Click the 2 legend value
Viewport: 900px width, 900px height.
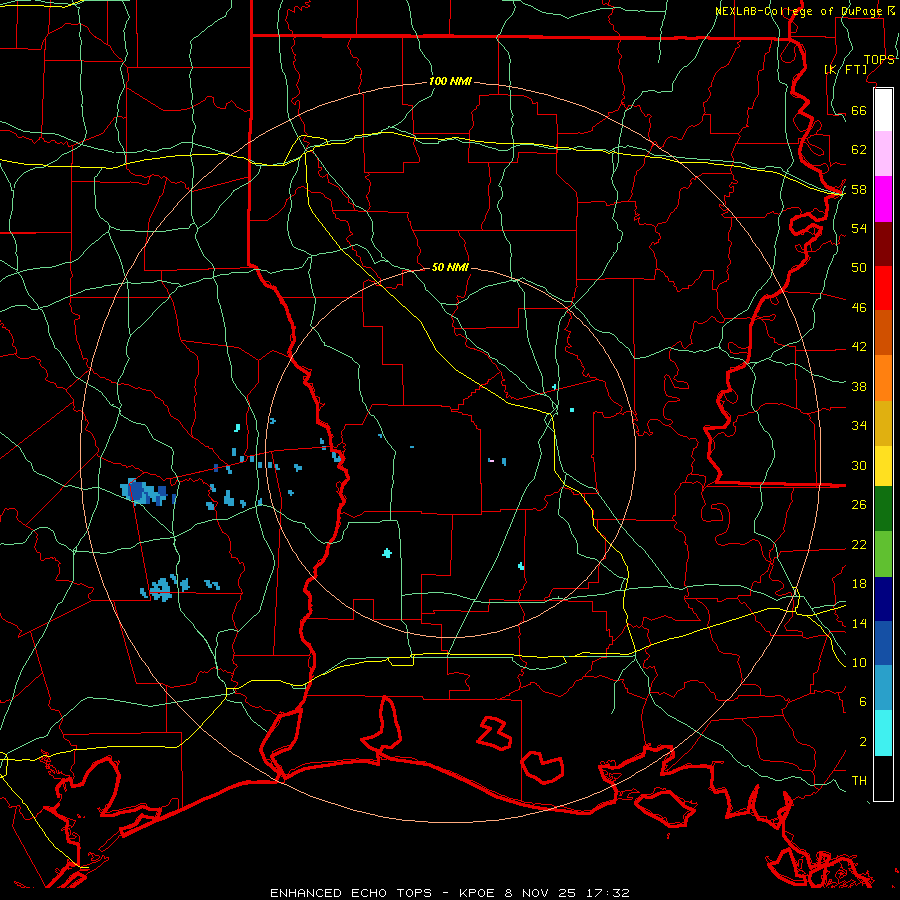(863, 742)
